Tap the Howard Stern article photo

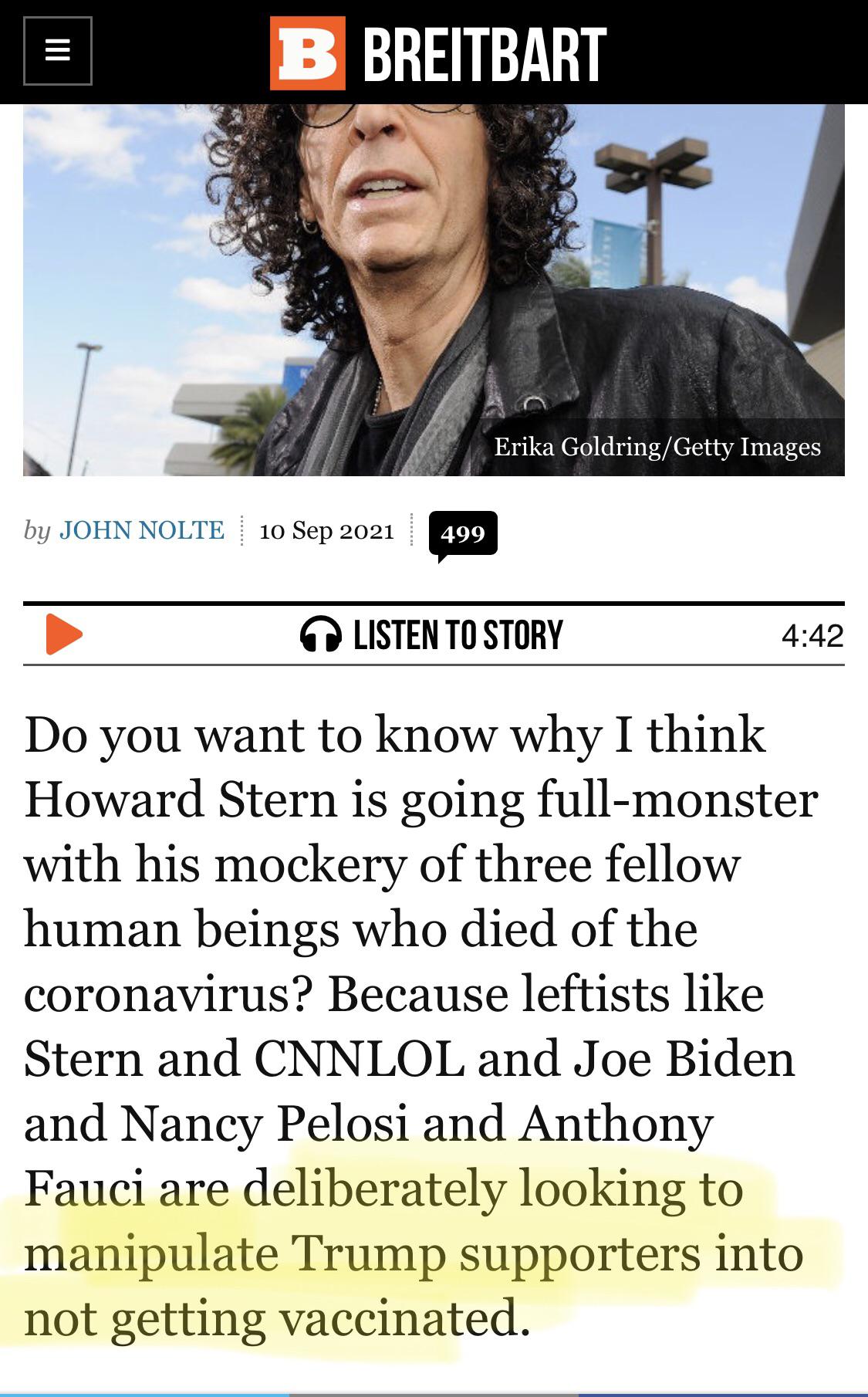(x=434, y=289)
